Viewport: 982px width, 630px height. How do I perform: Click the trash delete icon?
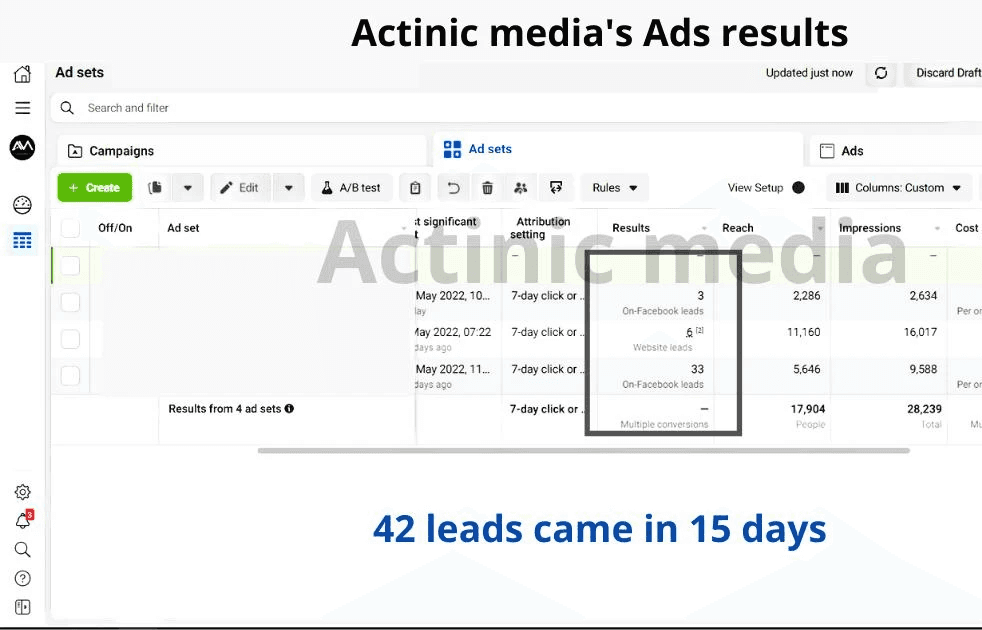tap(487, 188)
